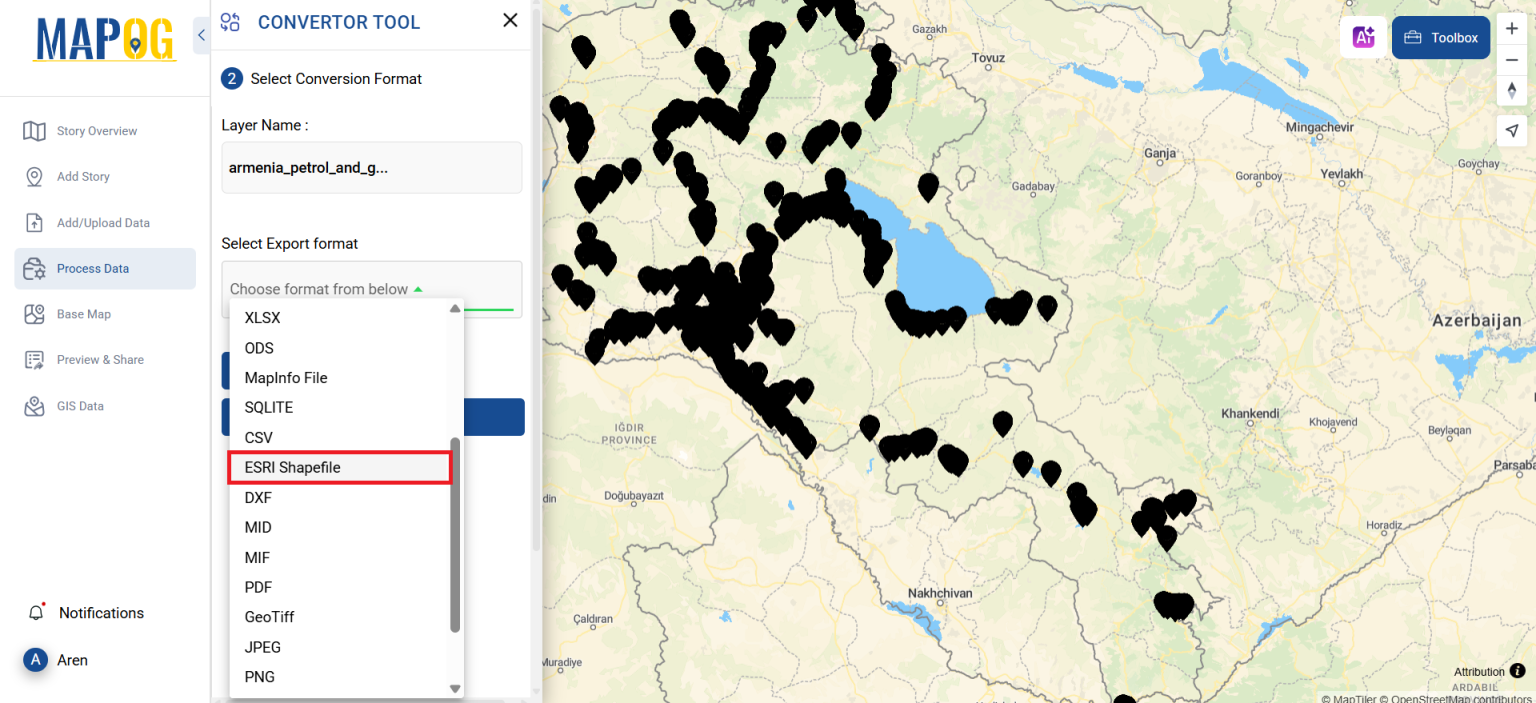Select CSV export format
1536x703 pixels.
pyautogui.click(x=258, y=437)
